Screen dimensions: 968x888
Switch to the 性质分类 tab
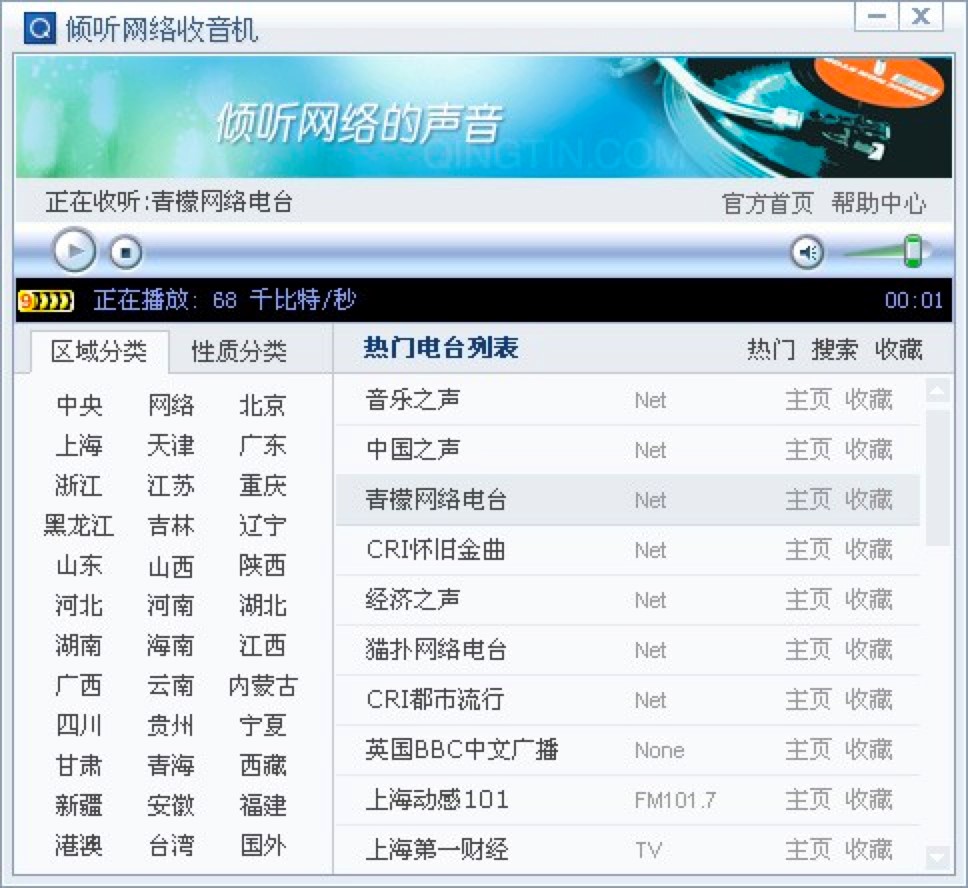pyautogui.click(x=239, y=352)
